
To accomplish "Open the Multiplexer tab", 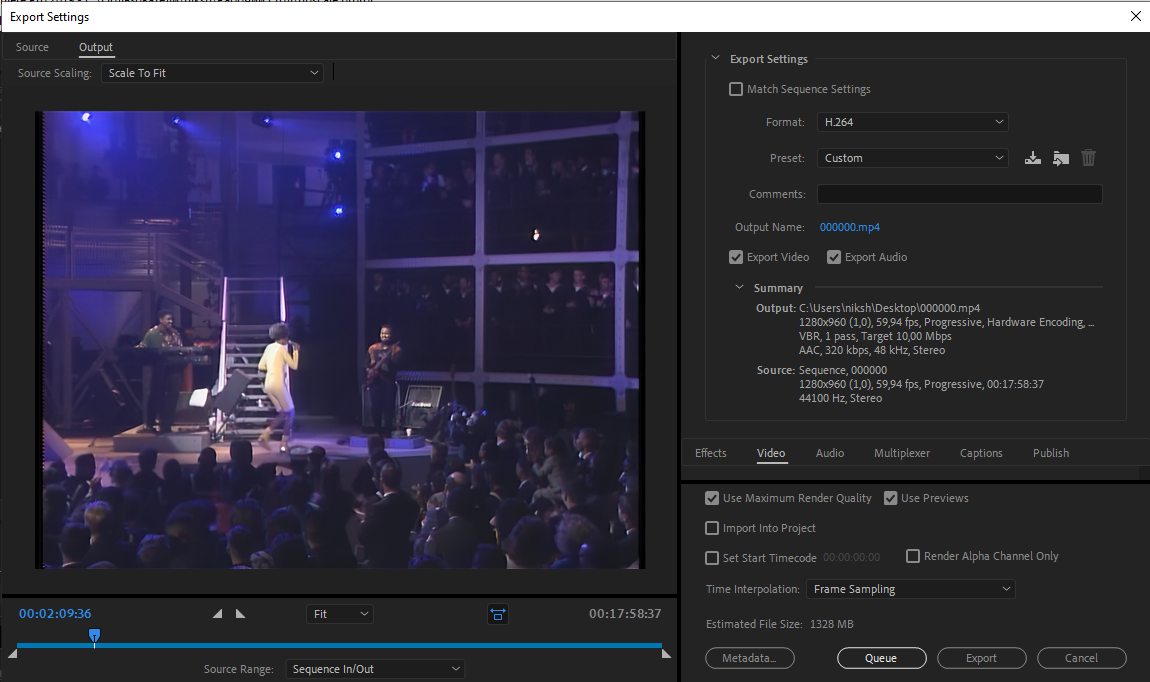I will pos(901,453).
